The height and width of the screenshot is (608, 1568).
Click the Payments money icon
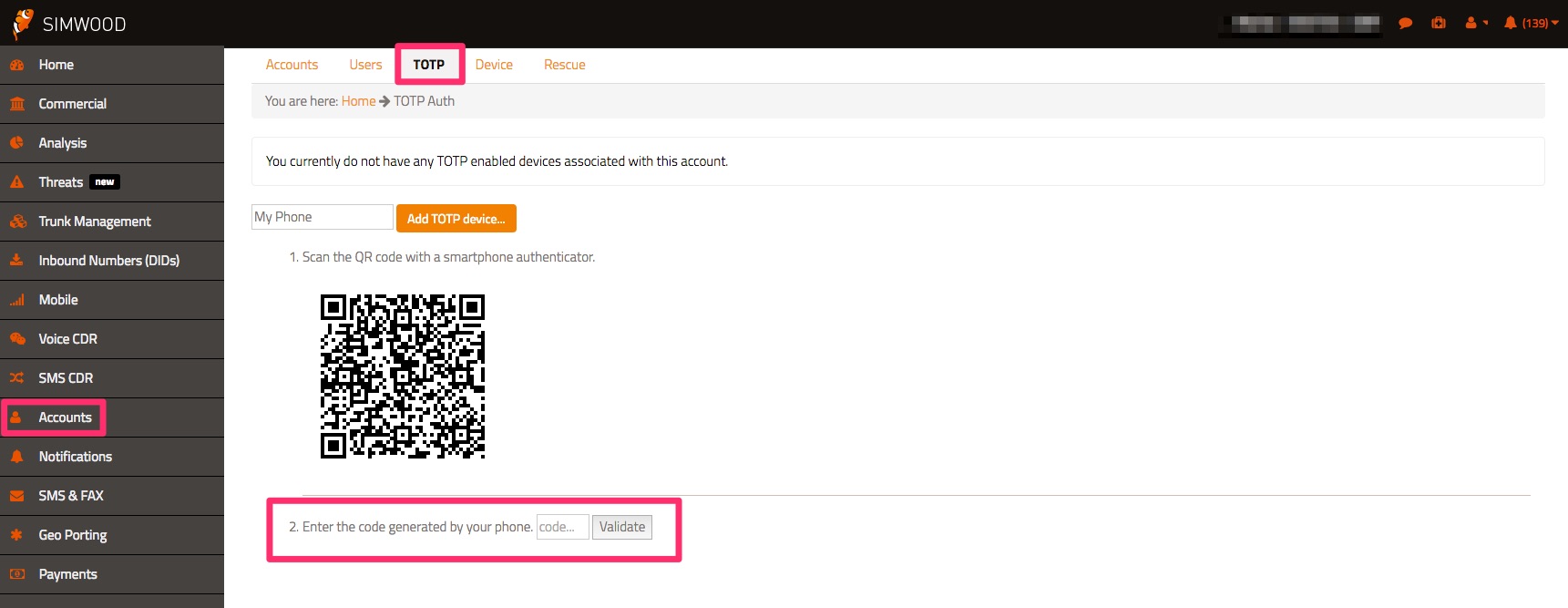click(x=17, y=574)
